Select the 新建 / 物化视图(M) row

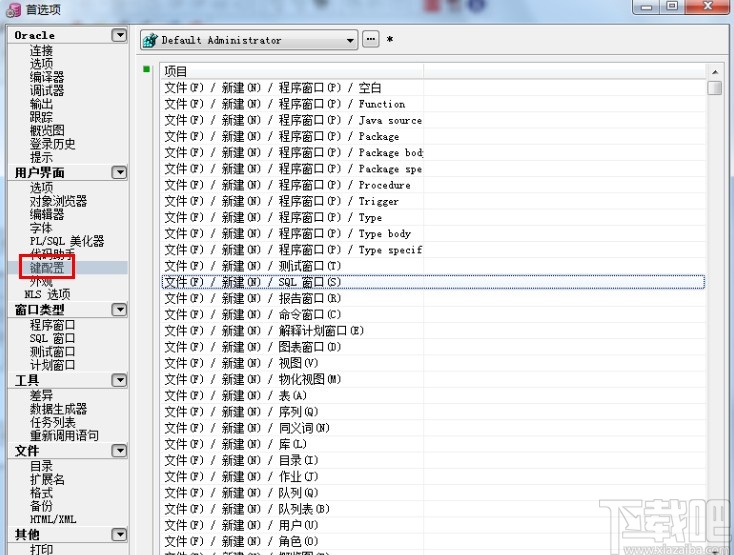[433, 379]
